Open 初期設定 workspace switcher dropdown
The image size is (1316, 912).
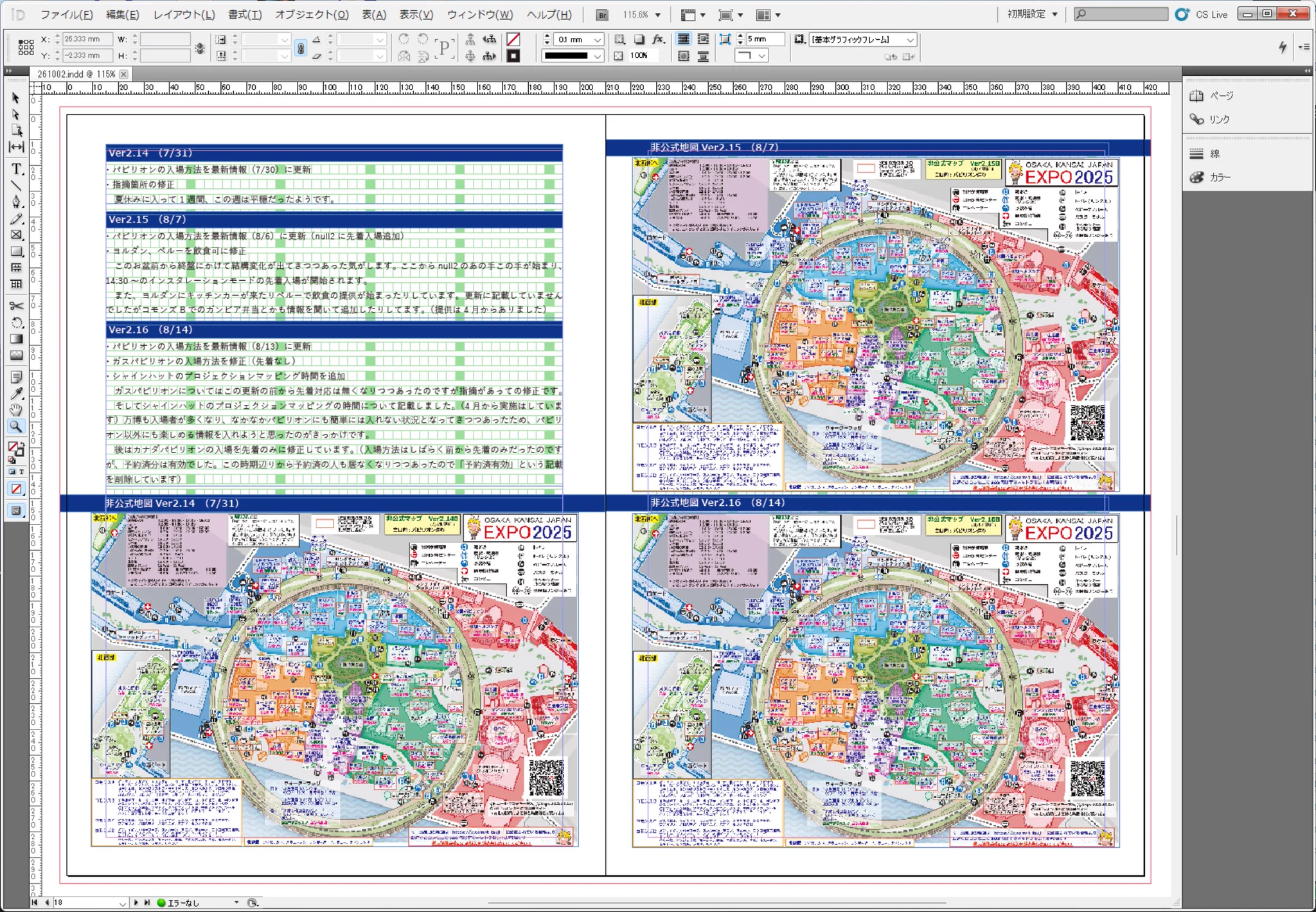1033,14
